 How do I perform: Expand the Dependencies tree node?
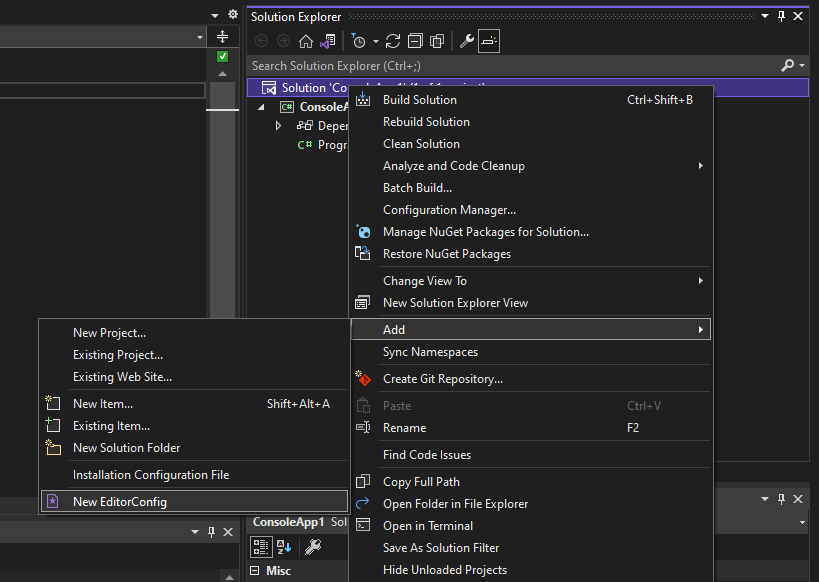pos(279,127)
